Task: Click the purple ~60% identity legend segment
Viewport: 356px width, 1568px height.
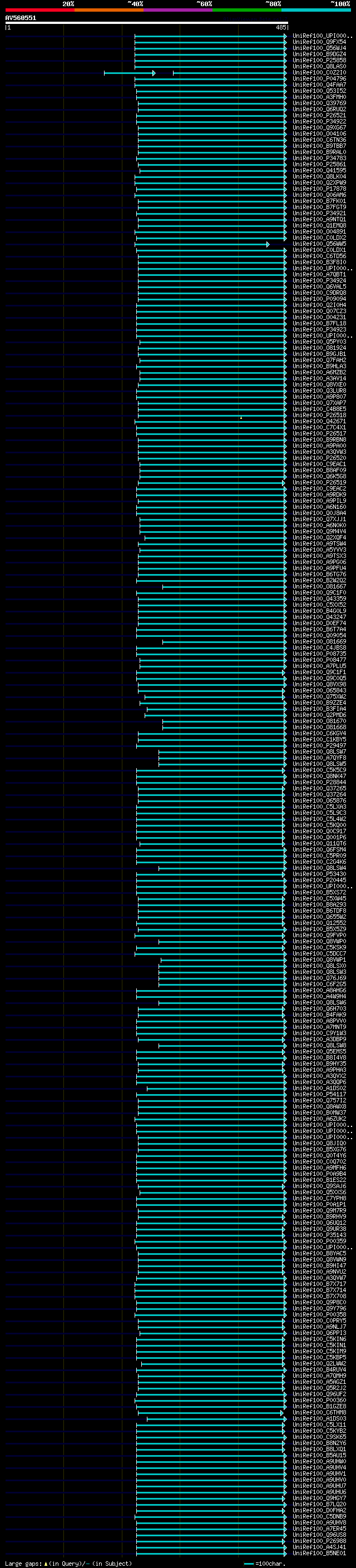Action: point(179,10)
